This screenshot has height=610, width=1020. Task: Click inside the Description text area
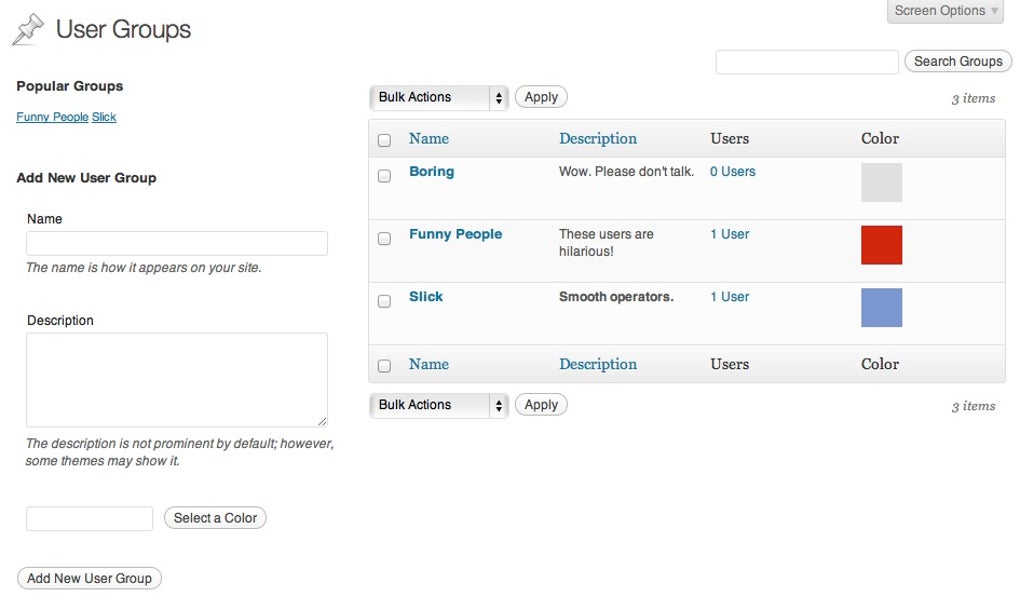click(176, 378)
